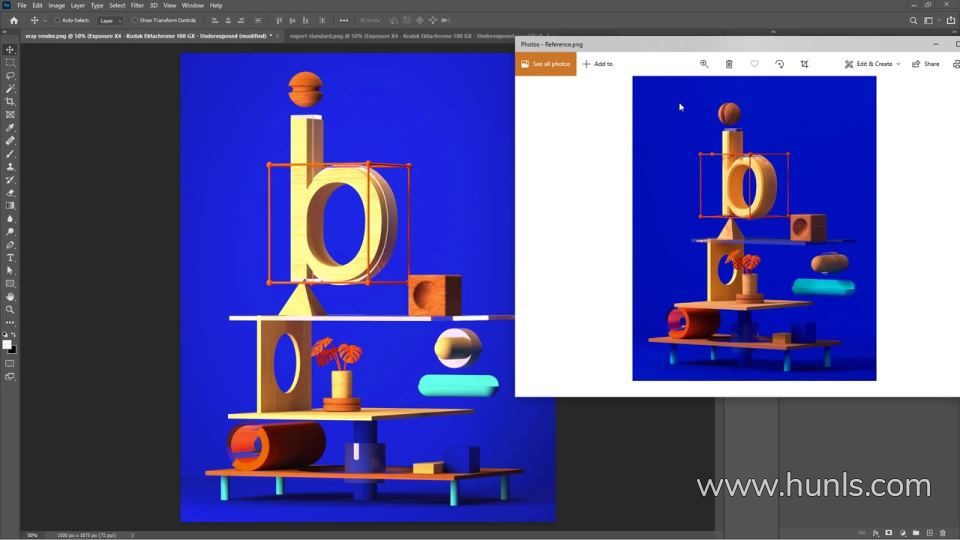Toggle Show Transform Controls checkbox

(x=136, y=20)
